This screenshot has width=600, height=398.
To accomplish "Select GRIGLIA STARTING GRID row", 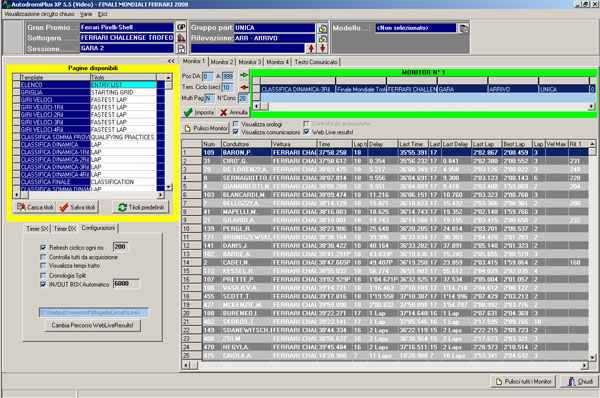I will [x=88, y=92].
